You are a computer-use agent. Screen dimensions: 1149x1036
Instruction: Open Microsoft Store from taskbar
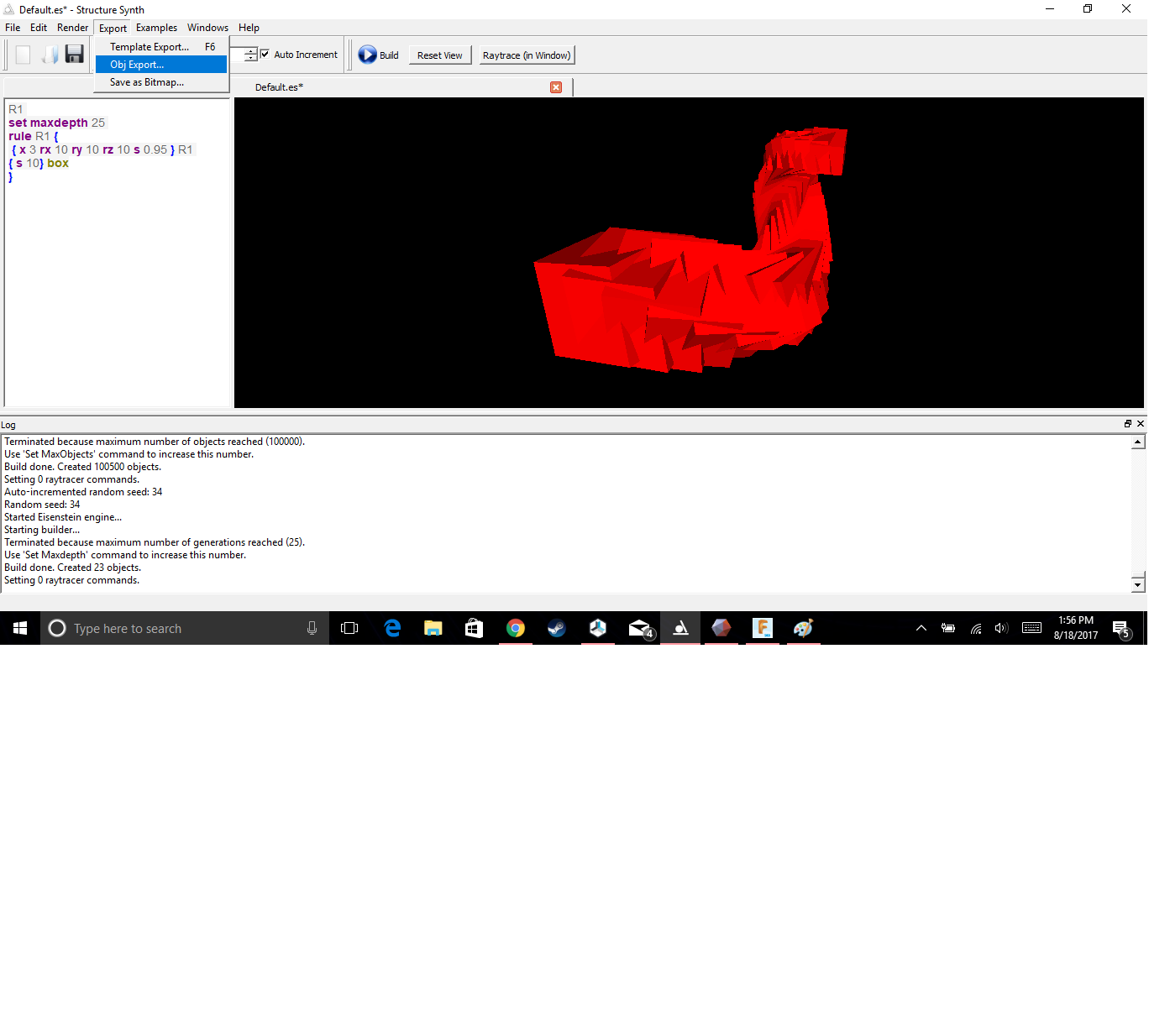tap(474, 628)
